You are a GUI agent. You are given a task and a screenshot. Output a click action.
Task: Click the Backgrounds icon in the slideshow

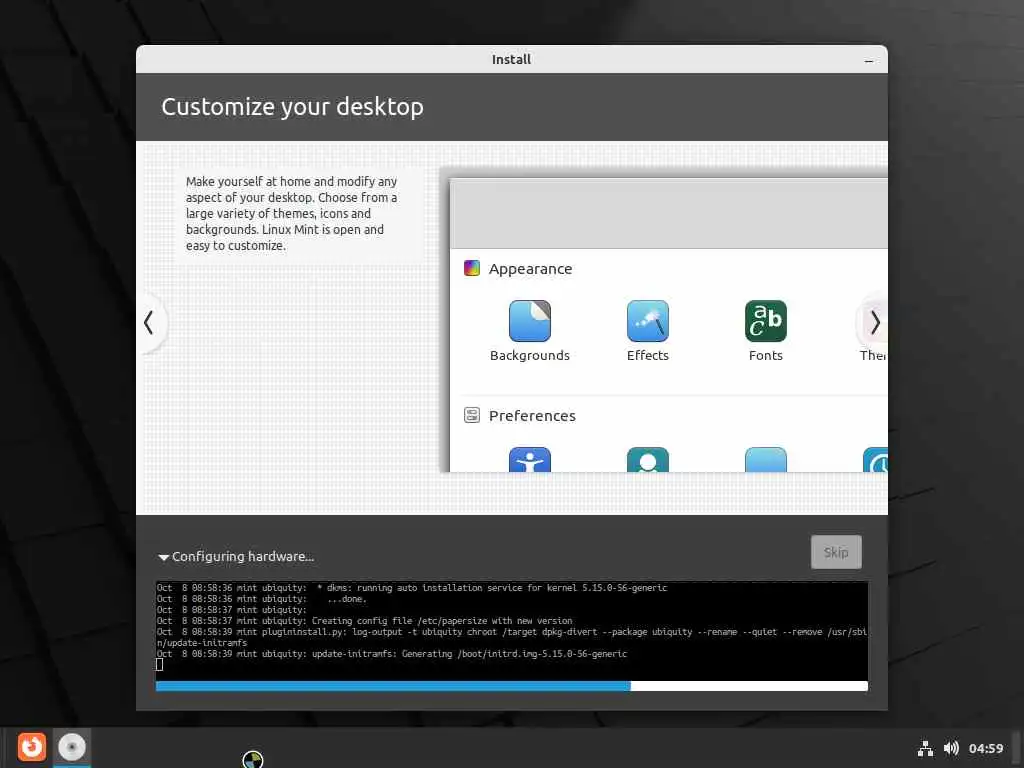pos(530,321)
